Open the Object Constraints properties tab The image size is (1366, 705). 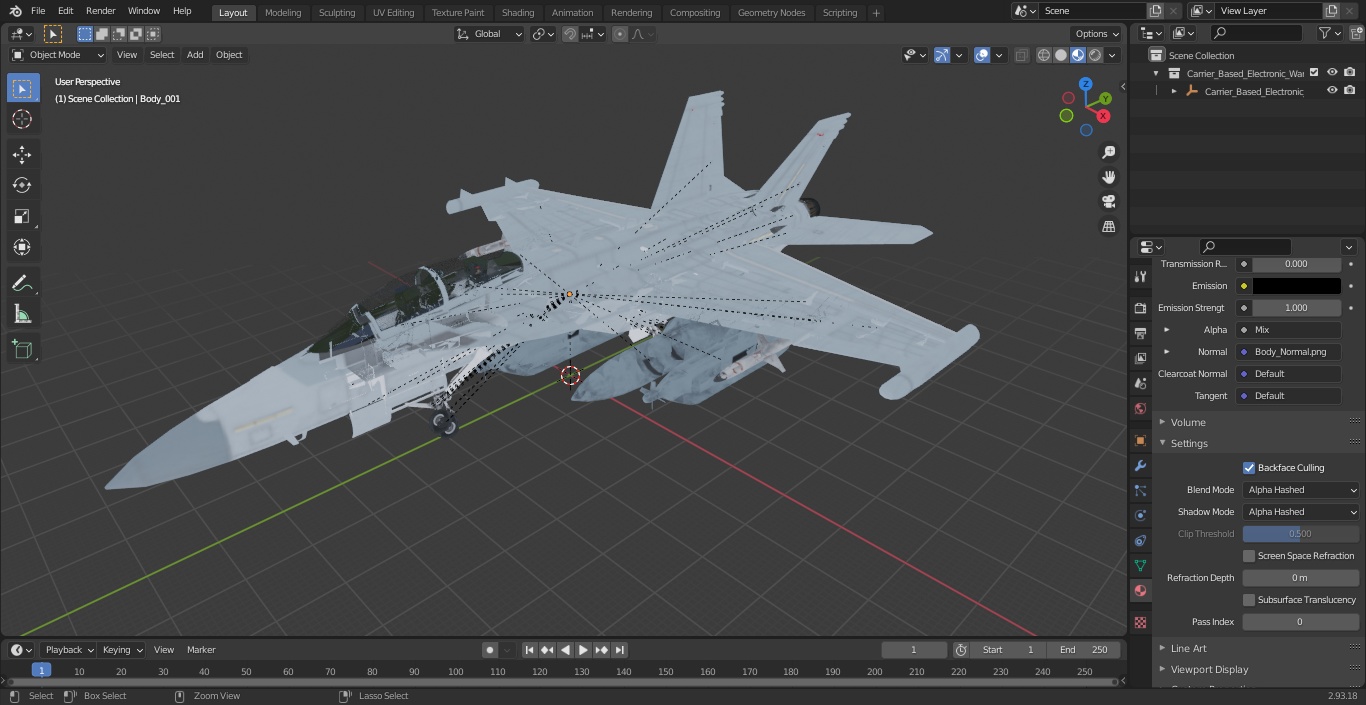[x=1140, y=540]
